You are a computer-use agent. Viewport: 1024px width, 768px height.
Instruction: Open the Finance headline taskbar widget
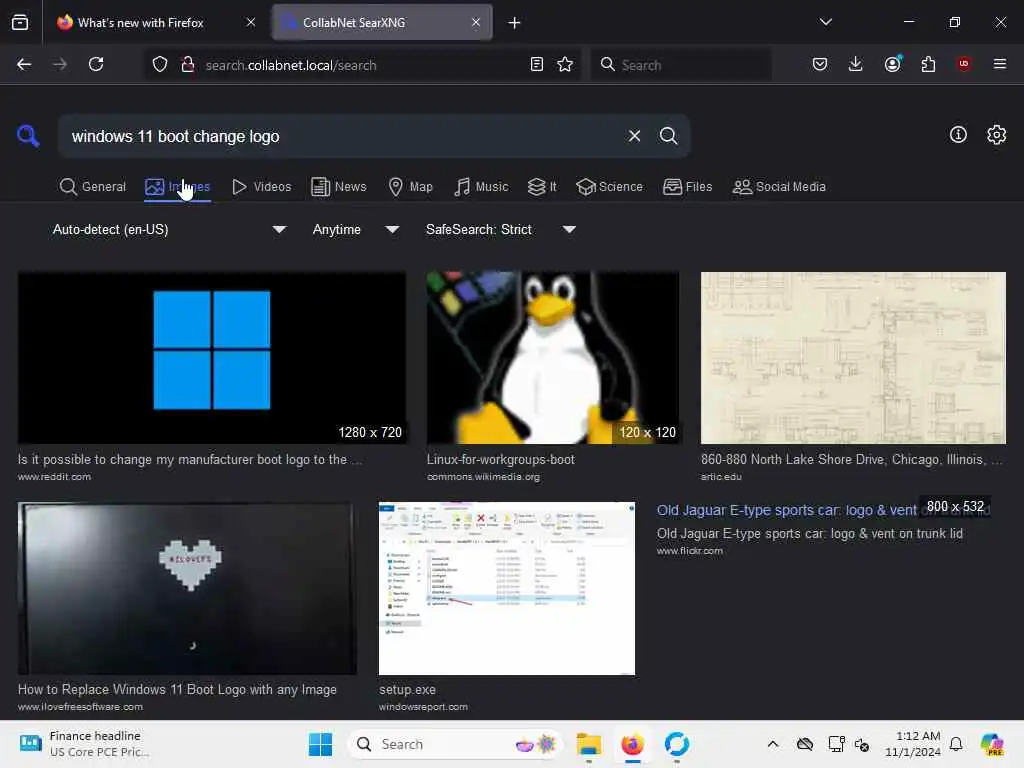pyautogui.click(x=84, y=744)
